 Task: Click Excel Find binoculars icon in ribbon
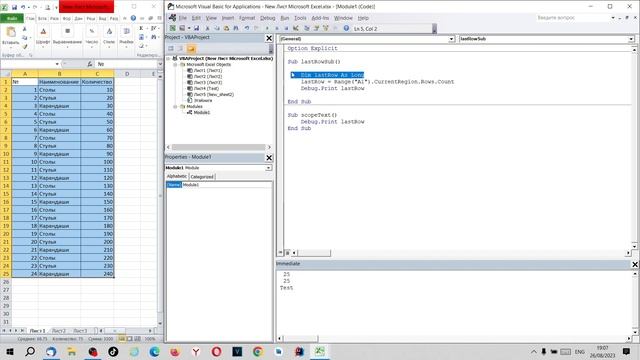154,37
